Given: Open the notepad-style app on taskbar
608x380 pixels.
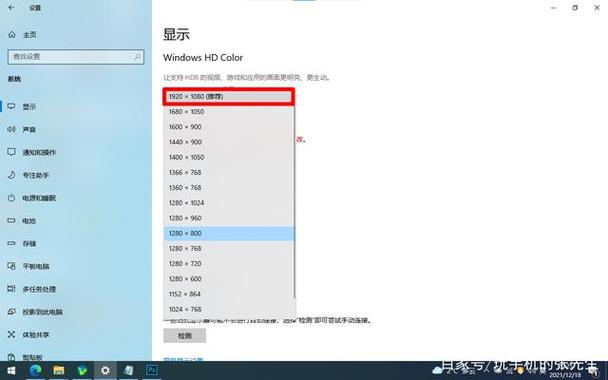Looking at the screenshot, I should pos(128,371).
